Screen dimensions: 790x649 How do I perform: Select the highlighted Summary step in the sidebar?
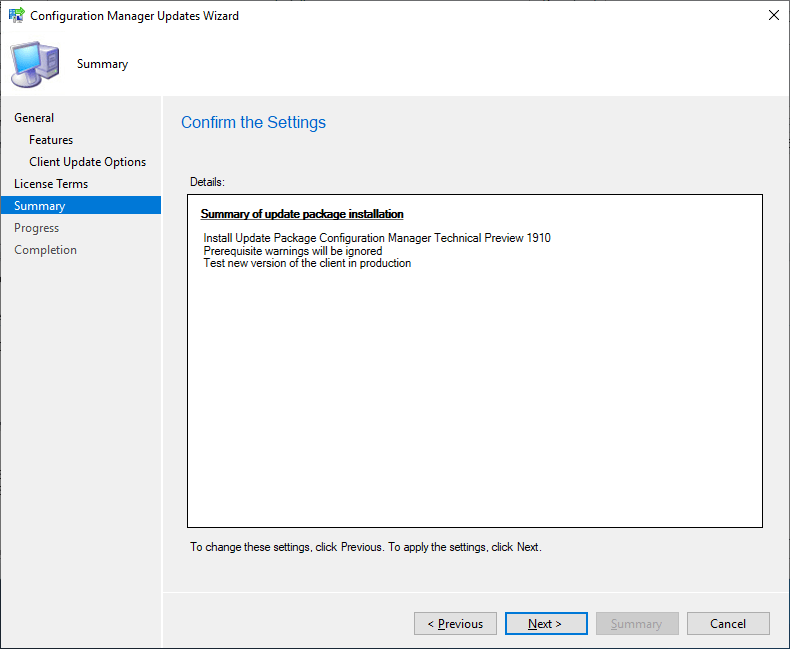tap(40, 206)
